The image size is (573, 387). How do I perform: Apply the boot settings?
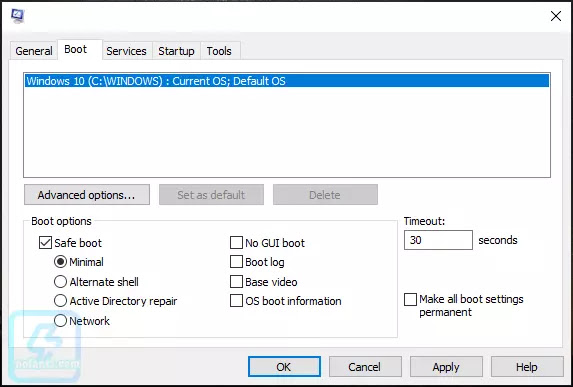pos(446,367)
